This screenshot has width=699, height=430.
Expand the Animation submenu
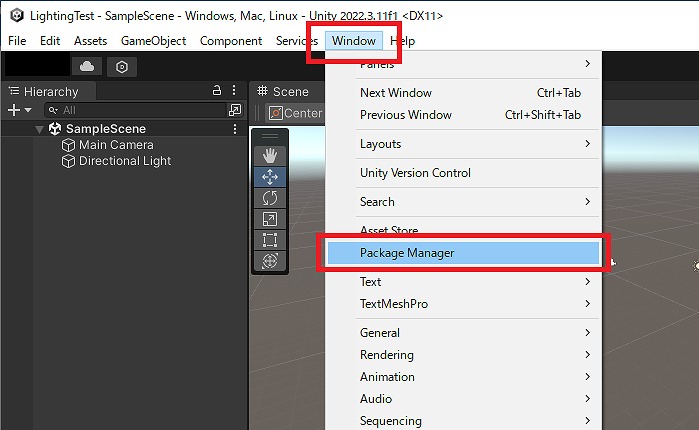click(x=464, y=377)
